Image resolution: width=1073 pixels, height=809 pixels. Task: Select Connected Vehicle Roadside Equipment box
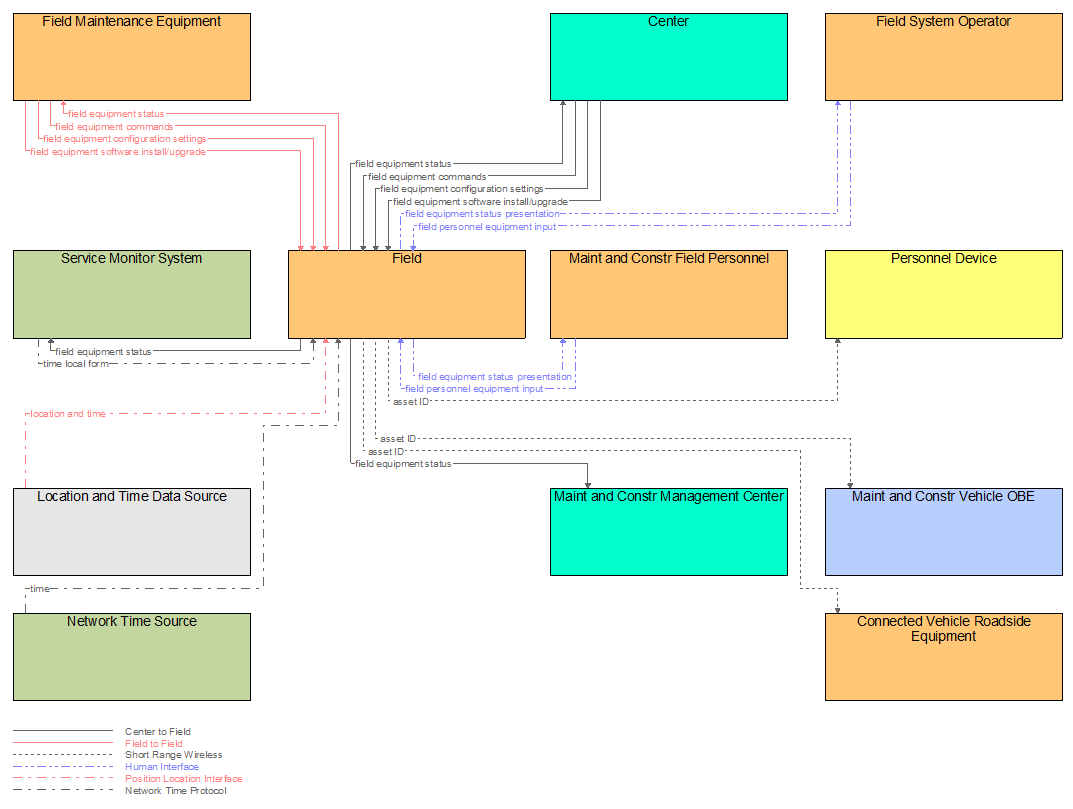(944, 656)
